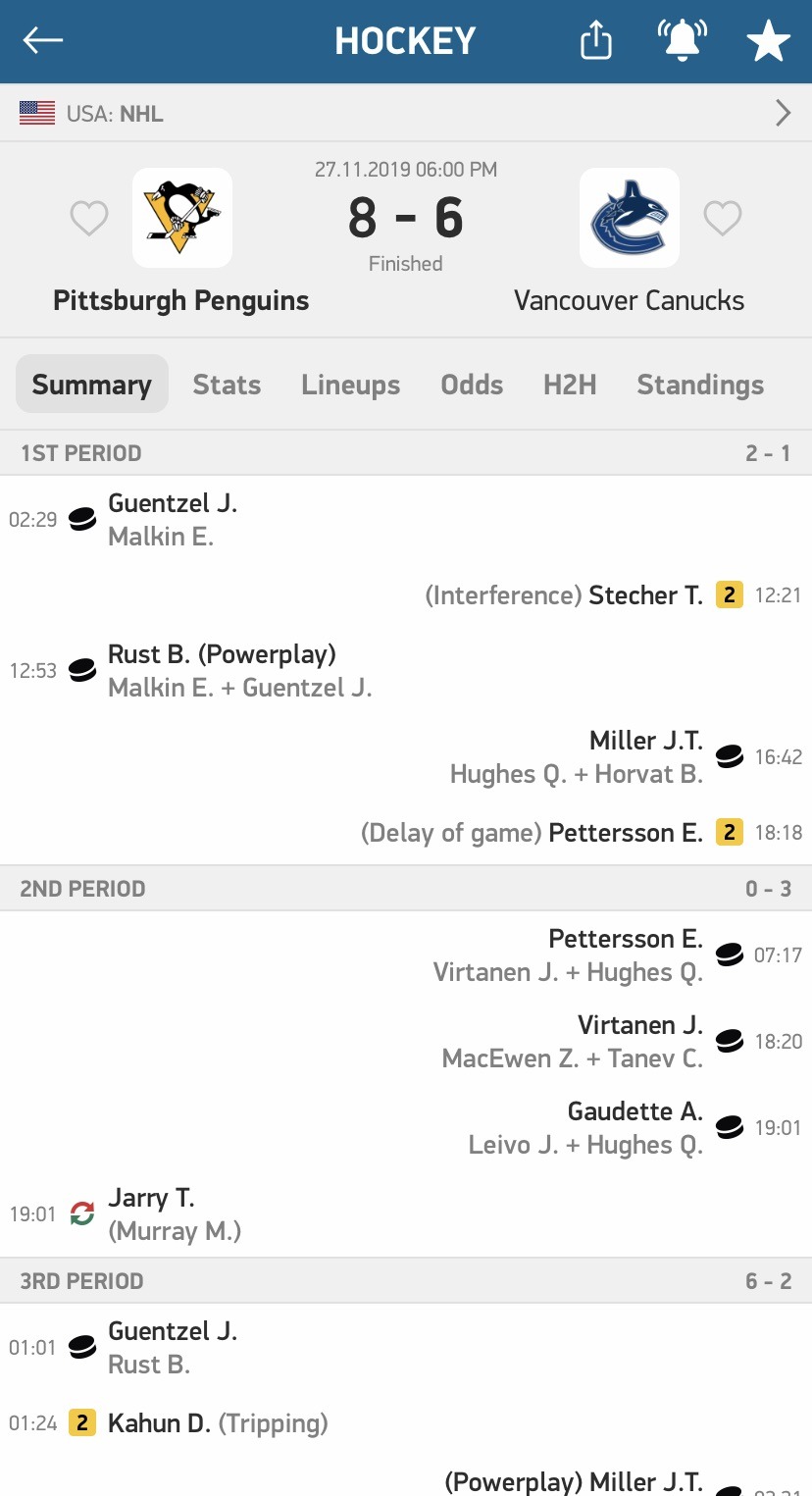812x1496 pixels.
Task: Expand USA: NHL league chevron
Action: (783, 114)
